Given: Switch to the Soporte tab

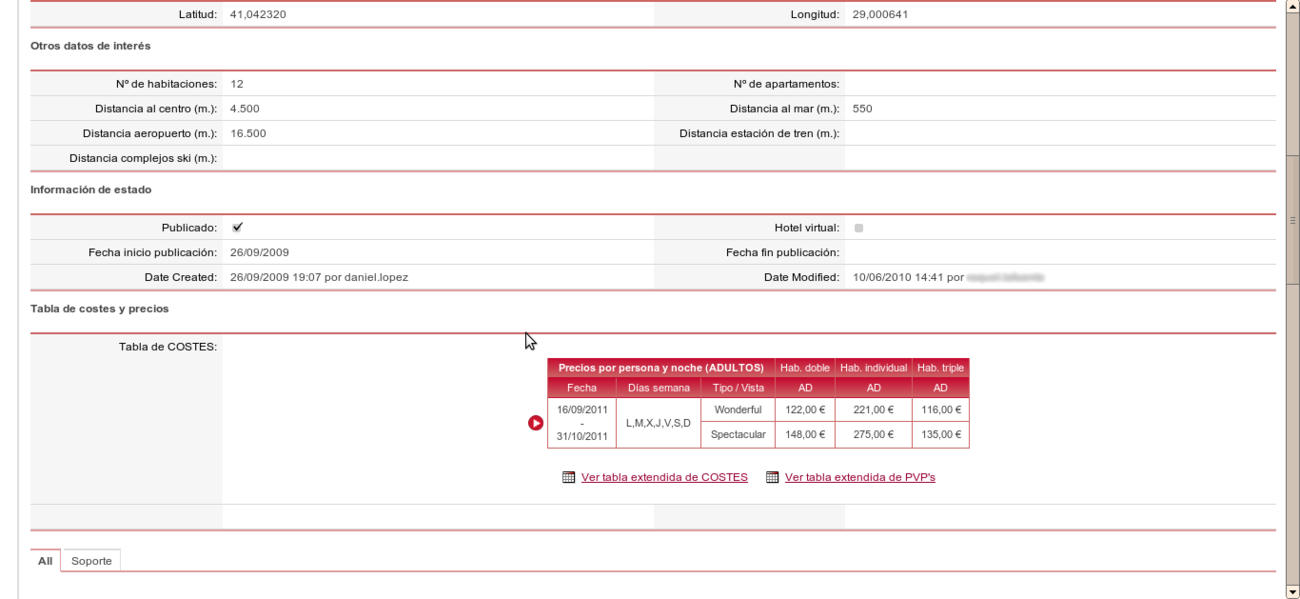Looking at the screenshot, I should point(91,561).
